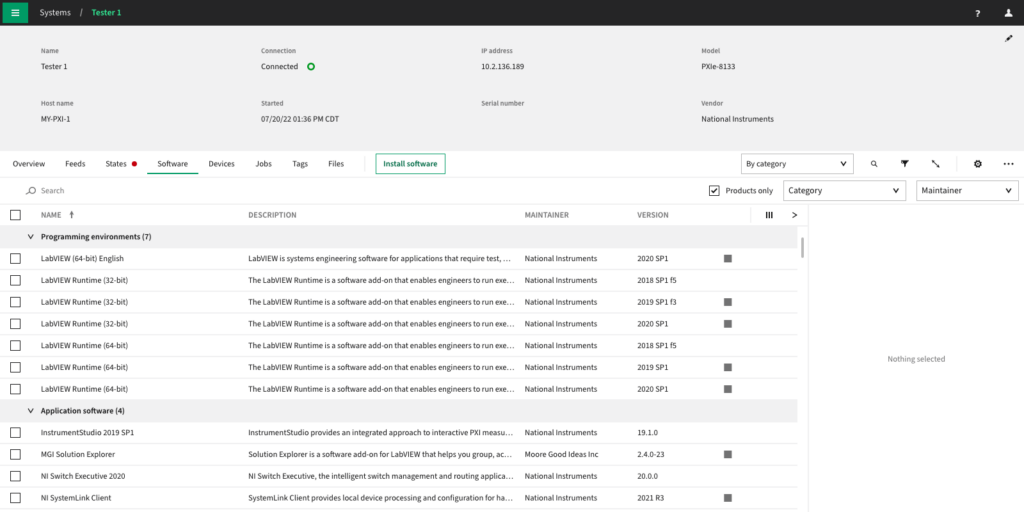The width and height of the screenshot is (1024, 512).
Task: Click NI Switch Executive 2020 row name
Action: [x=83, y=476]
